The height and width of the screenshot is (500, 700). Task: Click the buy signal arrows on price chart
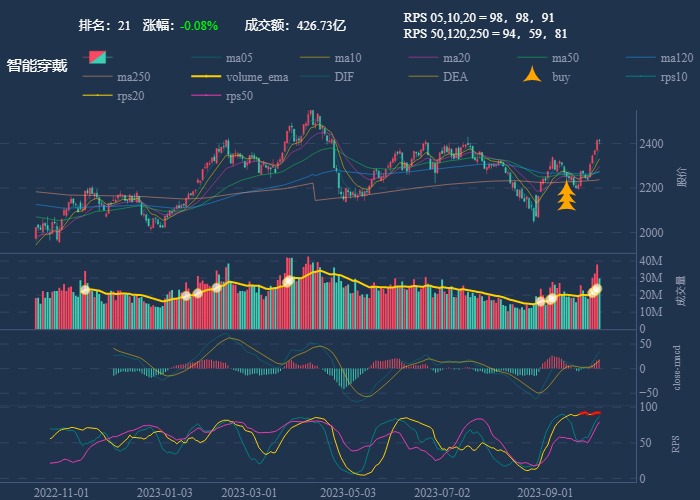coord(566,196)
